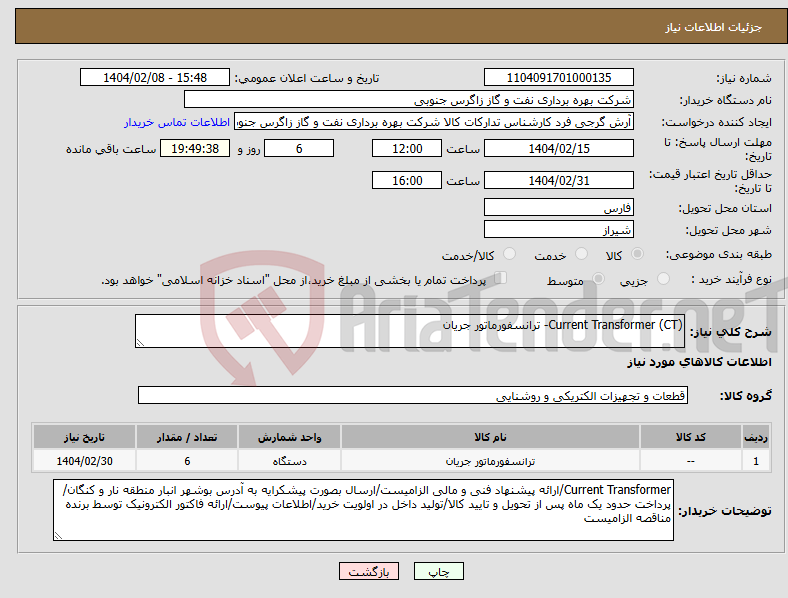Viewport: 788px width, 598px height.
Task: Click the ردیف column header
Action: click(x=756, y=437)
